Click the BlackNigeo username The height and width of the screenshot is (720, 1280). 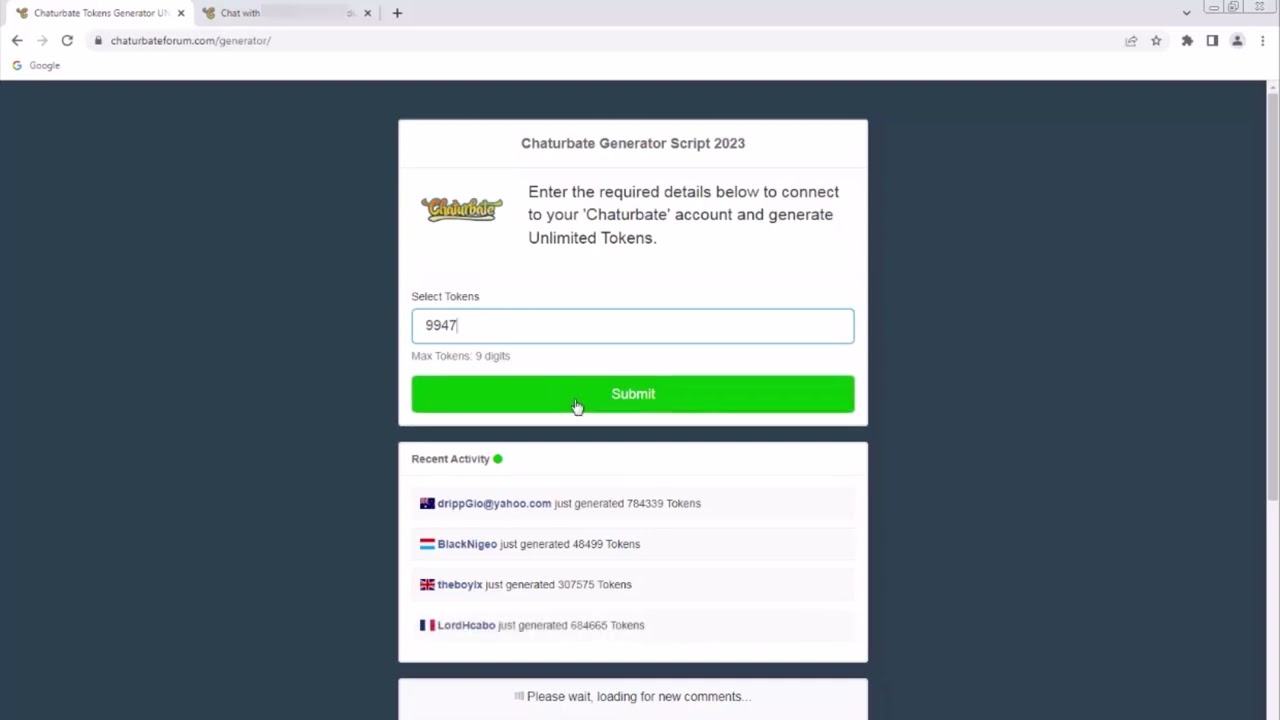click(x=467, y=544)
